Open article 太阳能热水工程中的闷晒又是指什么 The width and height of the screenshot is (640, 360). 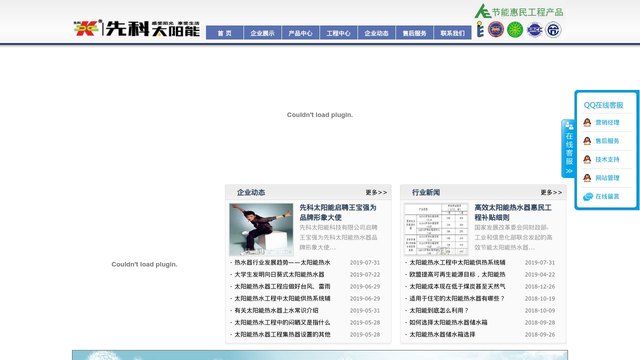tap(282, 322)
